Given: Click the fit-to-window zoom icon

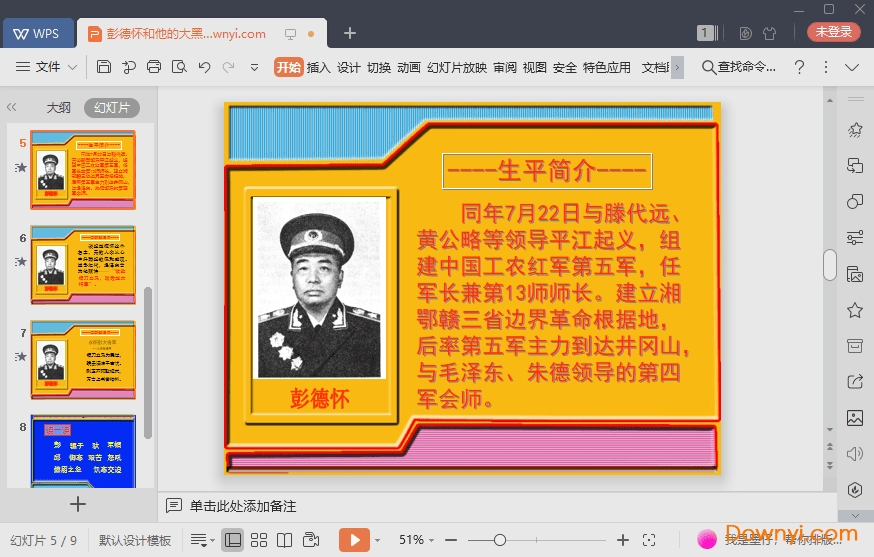Looking at the screenshot, I should coord(649,540).
